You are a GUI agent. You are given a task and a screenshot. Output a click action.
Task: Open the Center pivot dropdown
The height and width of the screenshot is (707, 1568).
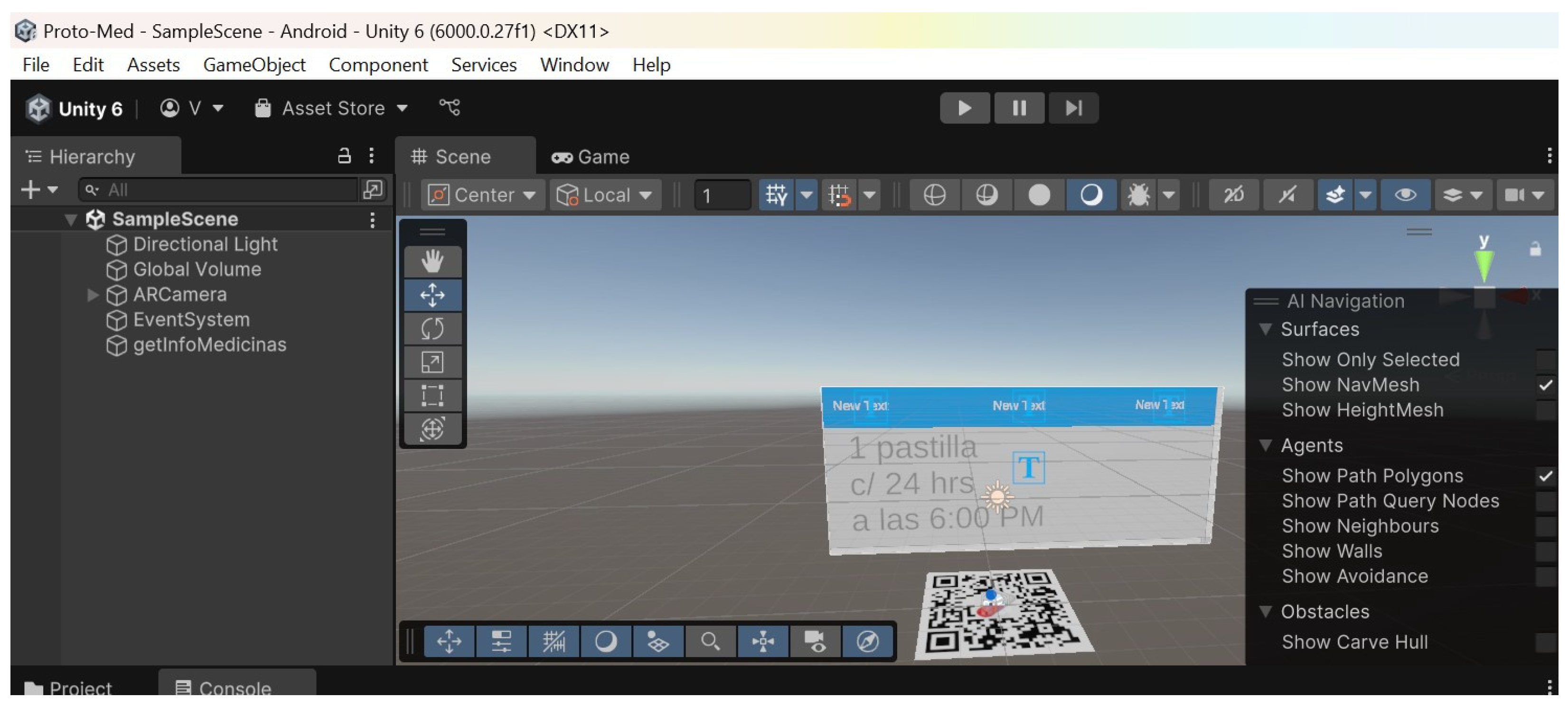point(482,195)
